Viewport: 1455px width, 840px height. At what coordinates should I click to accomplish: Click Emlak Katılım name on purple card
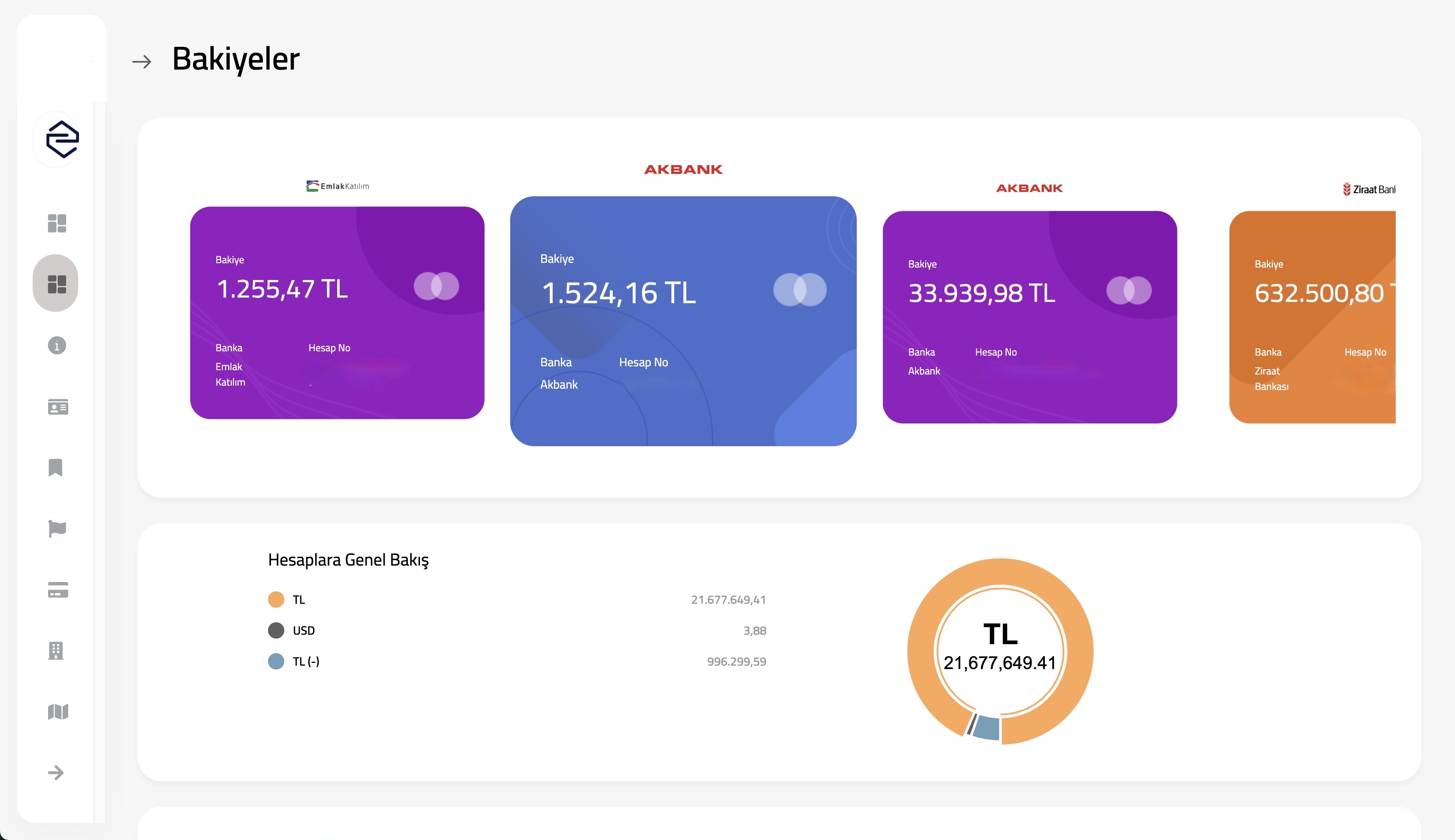click(230, 374)
